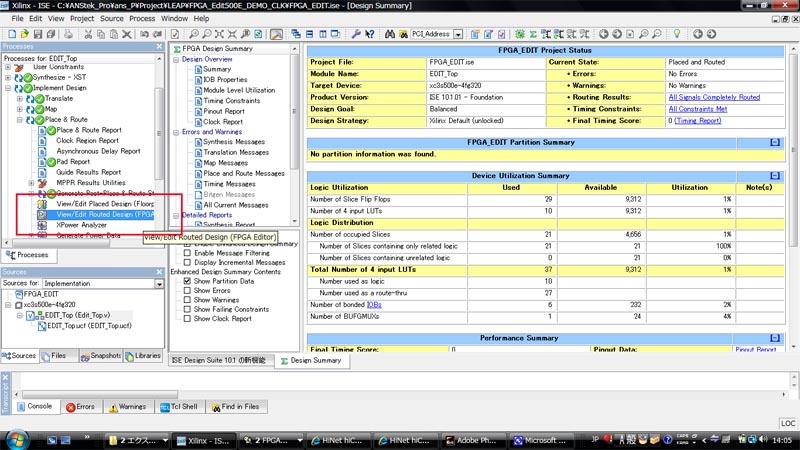Click the Windows Start orb

16,439
